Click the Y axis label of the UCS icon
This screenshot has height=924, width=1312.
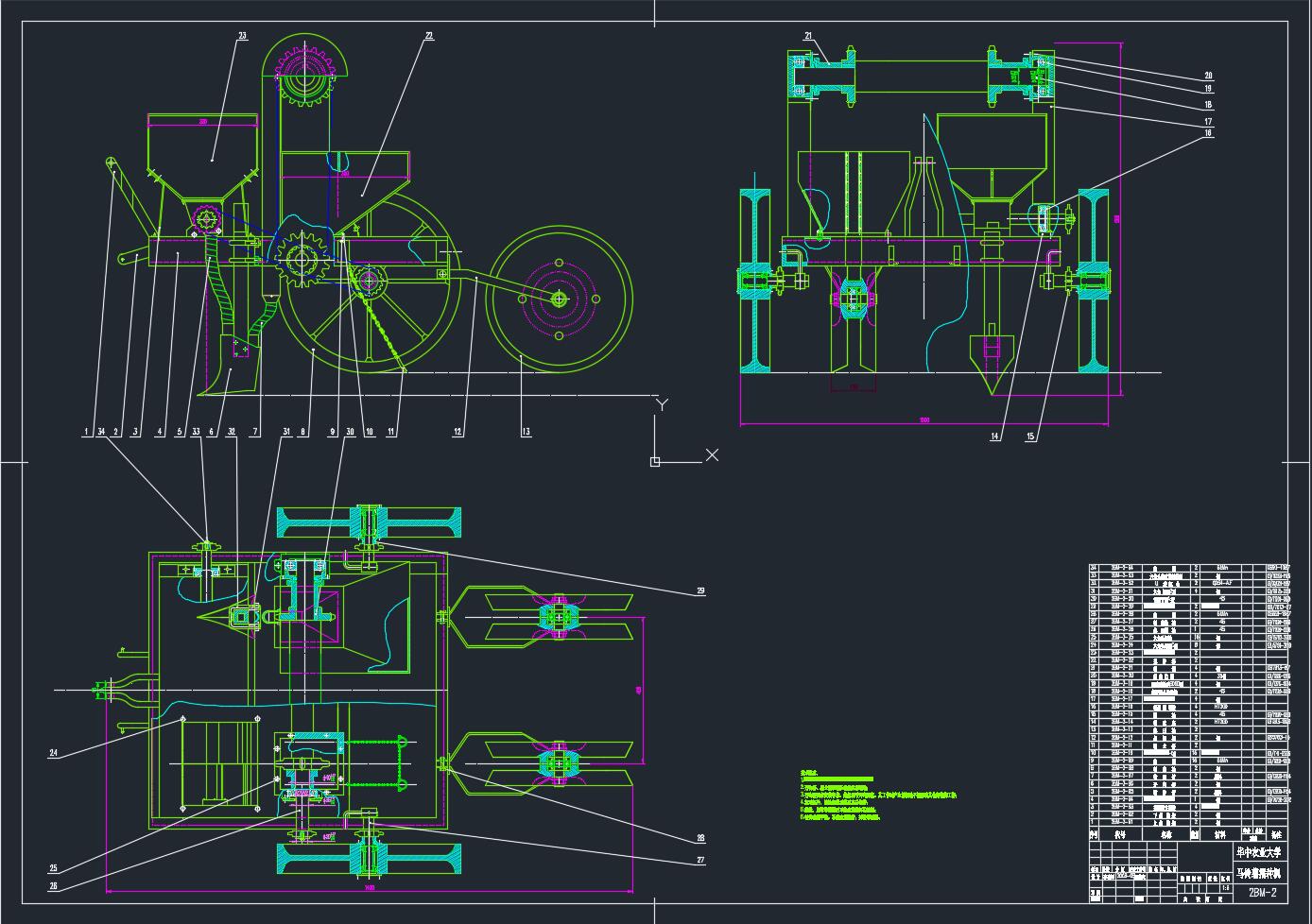tap(662, 405)
